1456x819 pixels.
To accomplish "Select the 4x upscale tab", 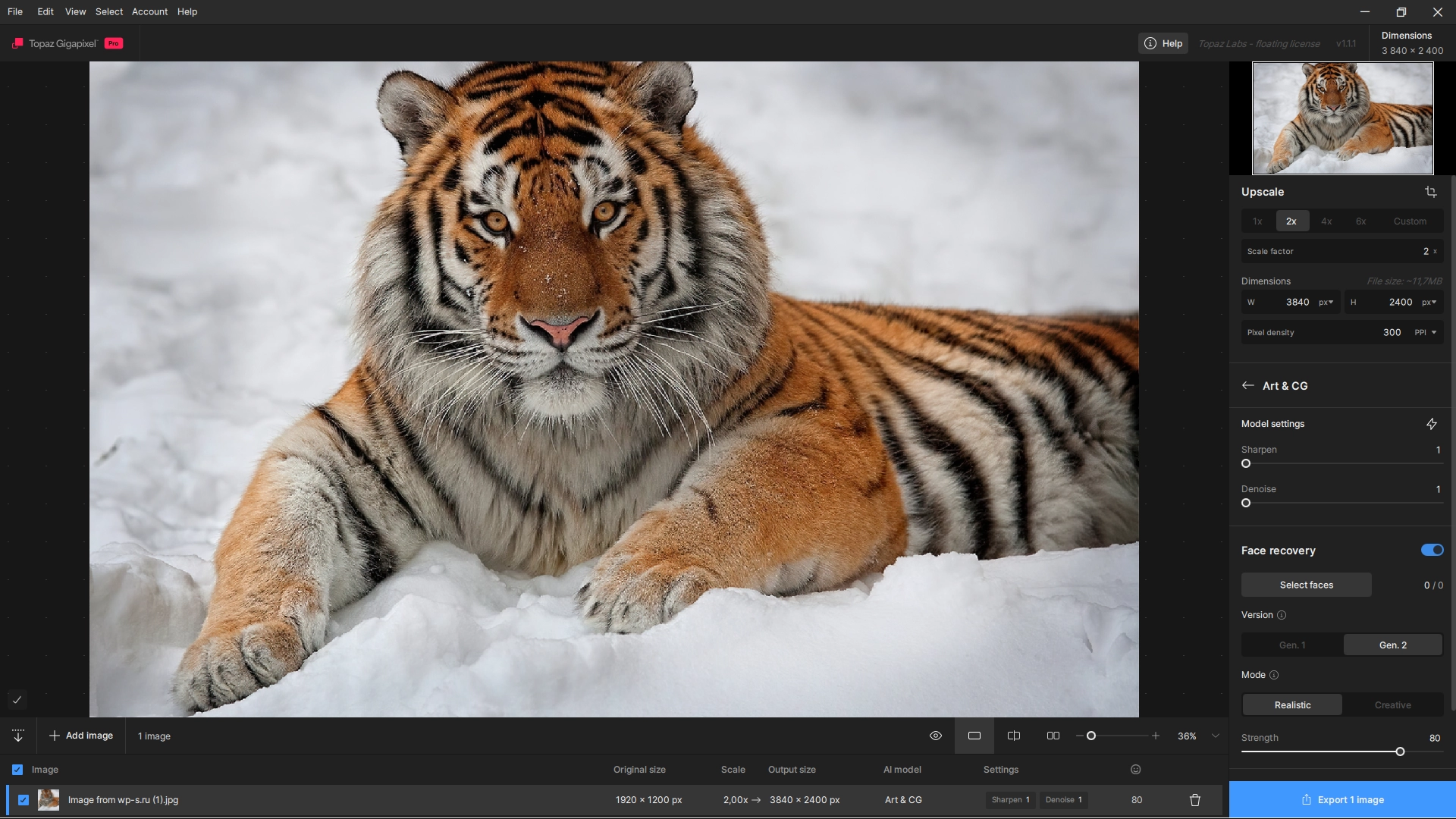I will [x=1326, y=221].
